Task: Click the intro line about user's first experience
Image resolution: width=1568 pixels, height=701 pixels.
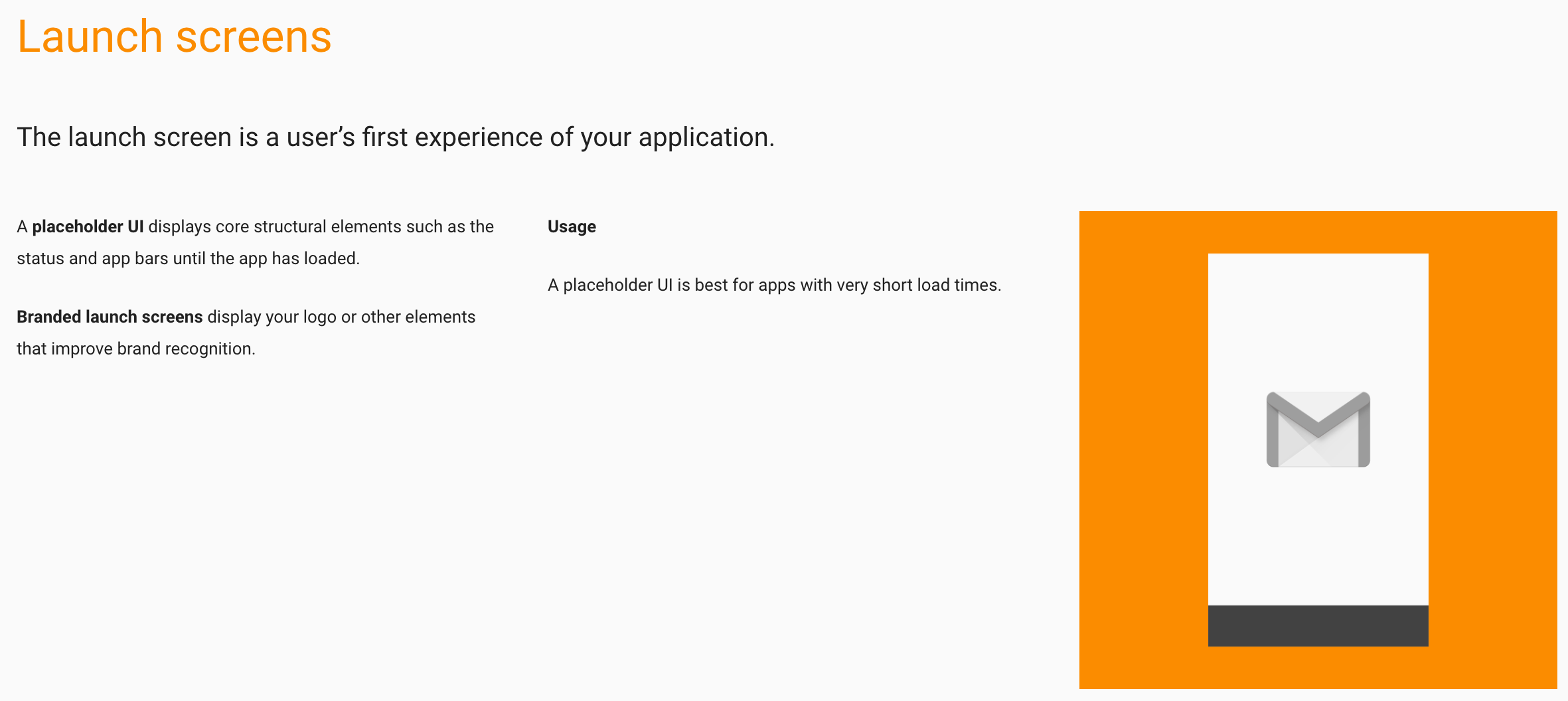Action: [x=396, y=137]
